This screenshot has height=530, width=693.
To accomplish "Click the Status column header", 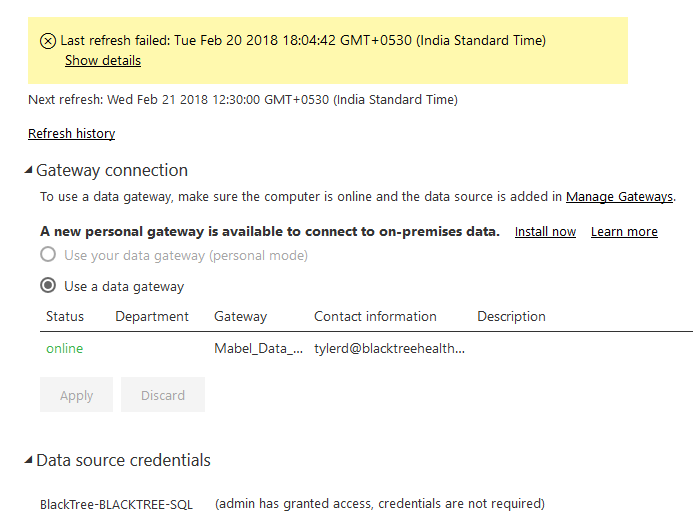I will 65,316.
